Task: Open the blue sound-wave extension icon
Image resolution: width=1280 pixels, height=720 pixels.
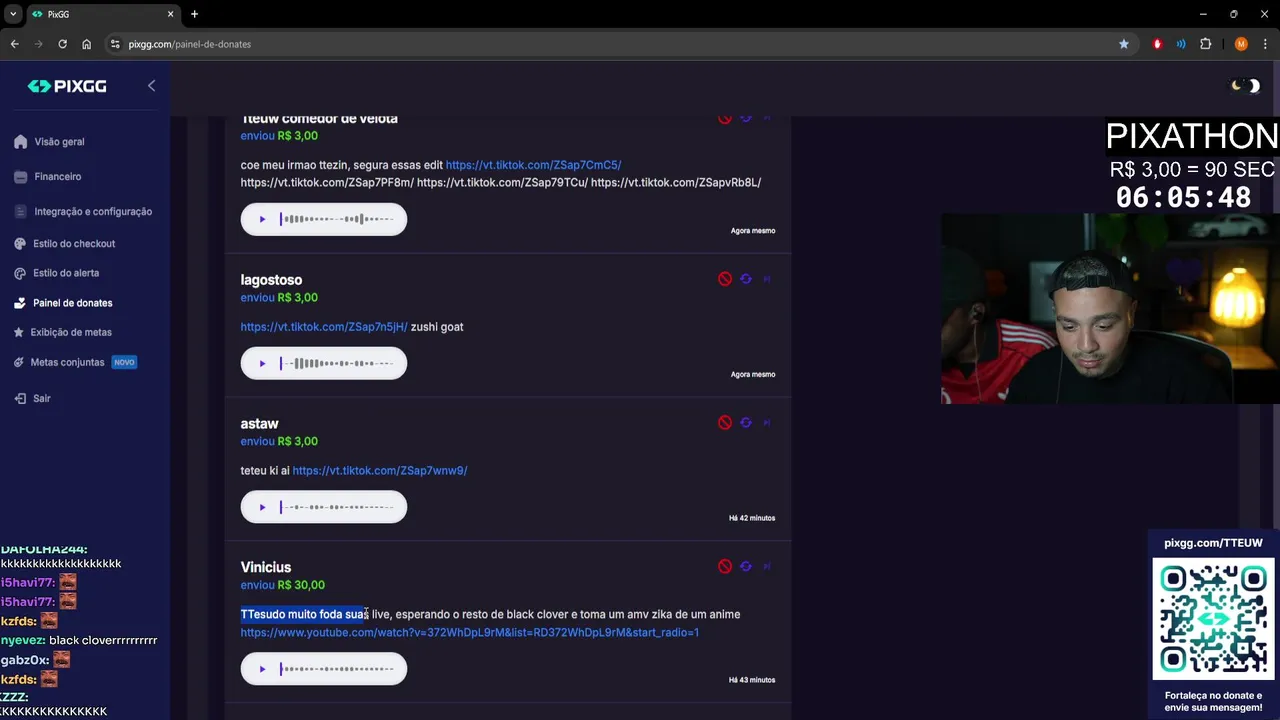Action: tap(1181, 44)
